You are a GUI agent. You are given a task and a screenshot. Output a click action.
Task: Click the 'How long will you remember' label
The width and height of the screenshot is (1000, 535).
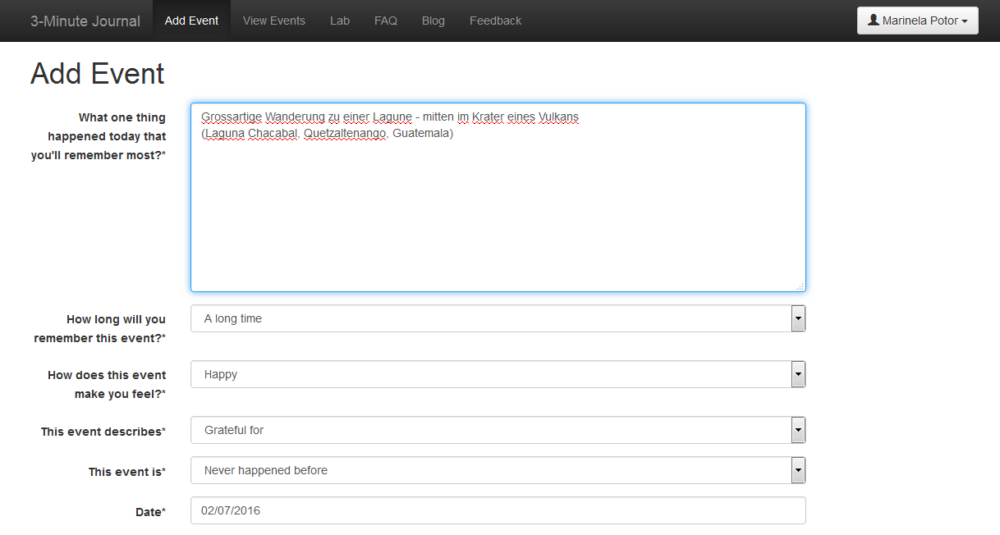[99, 328]
